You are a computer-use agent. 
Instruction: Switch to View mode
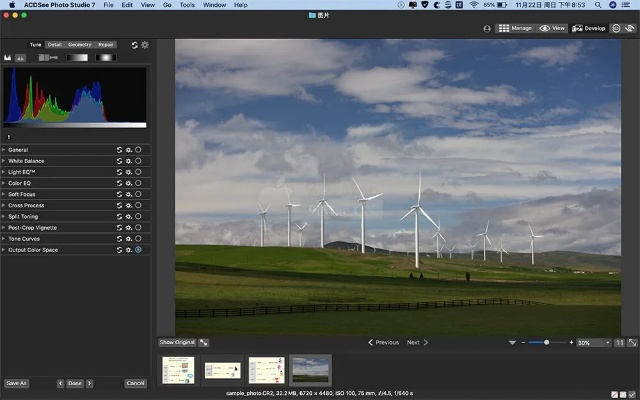click(x=552, y=29)
